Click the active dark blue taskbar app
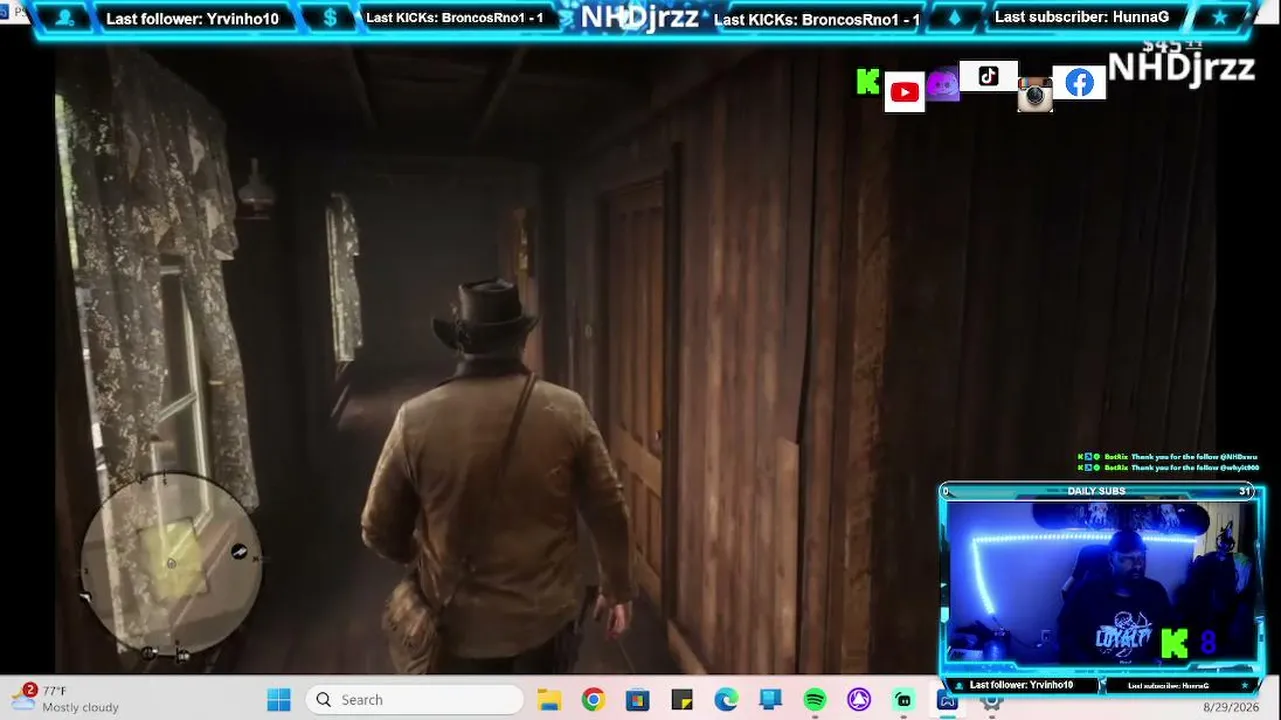1281x720 pixels. 947,700
